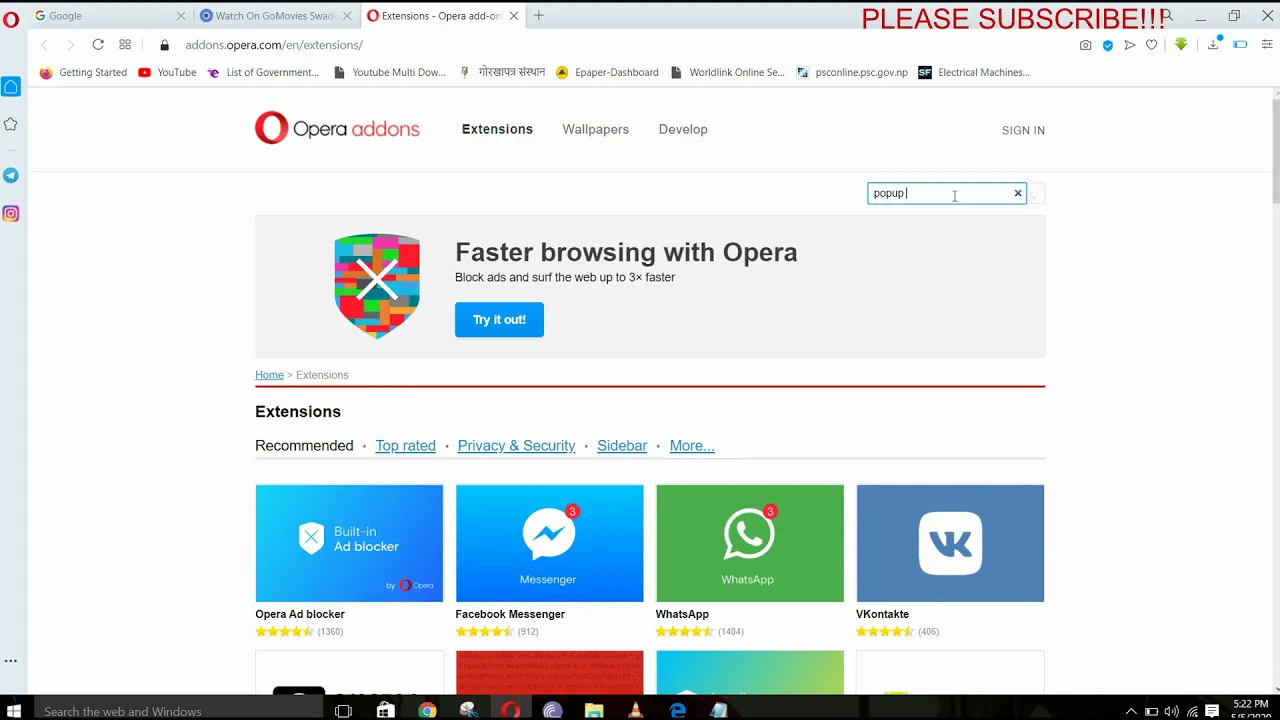Viewport: 1280px width, 720px height.
Task: Close the Google tab
Action: point(181,16)
